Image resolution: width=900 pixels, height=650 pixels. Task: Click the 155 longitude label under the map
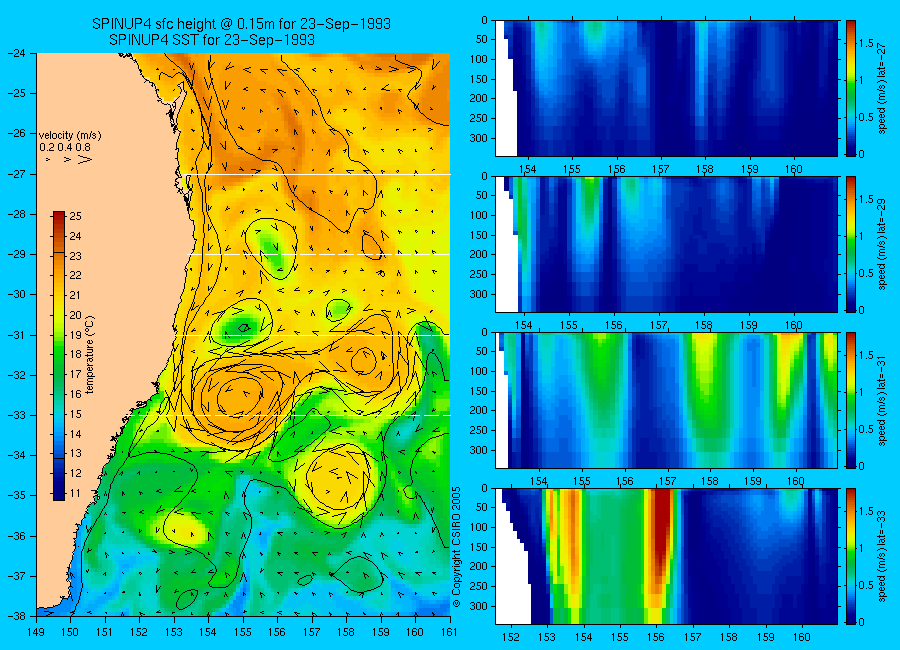pyautogui.click(x=243, y=632)
